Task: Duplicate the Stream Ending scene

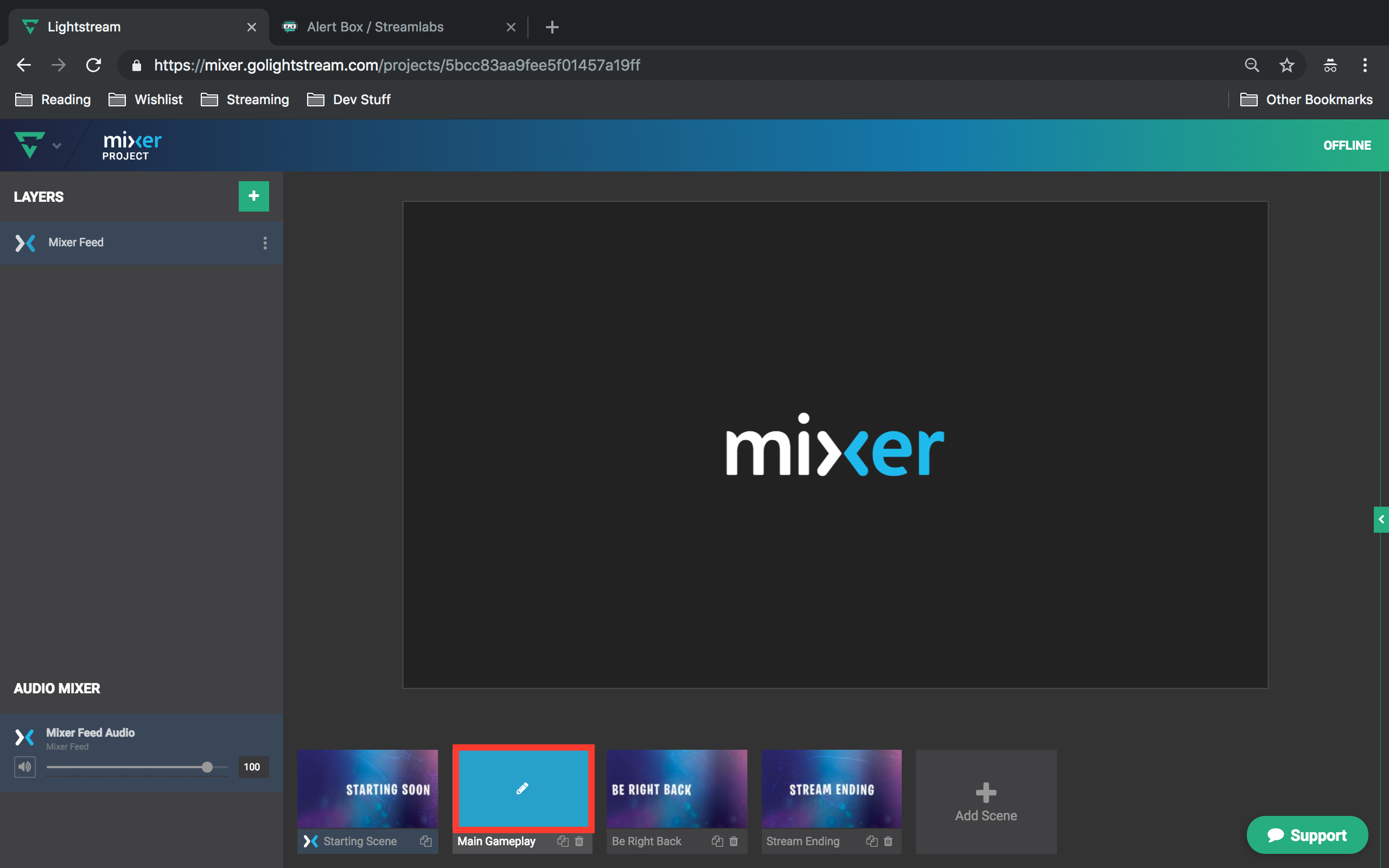Action: tap(871, 841)
